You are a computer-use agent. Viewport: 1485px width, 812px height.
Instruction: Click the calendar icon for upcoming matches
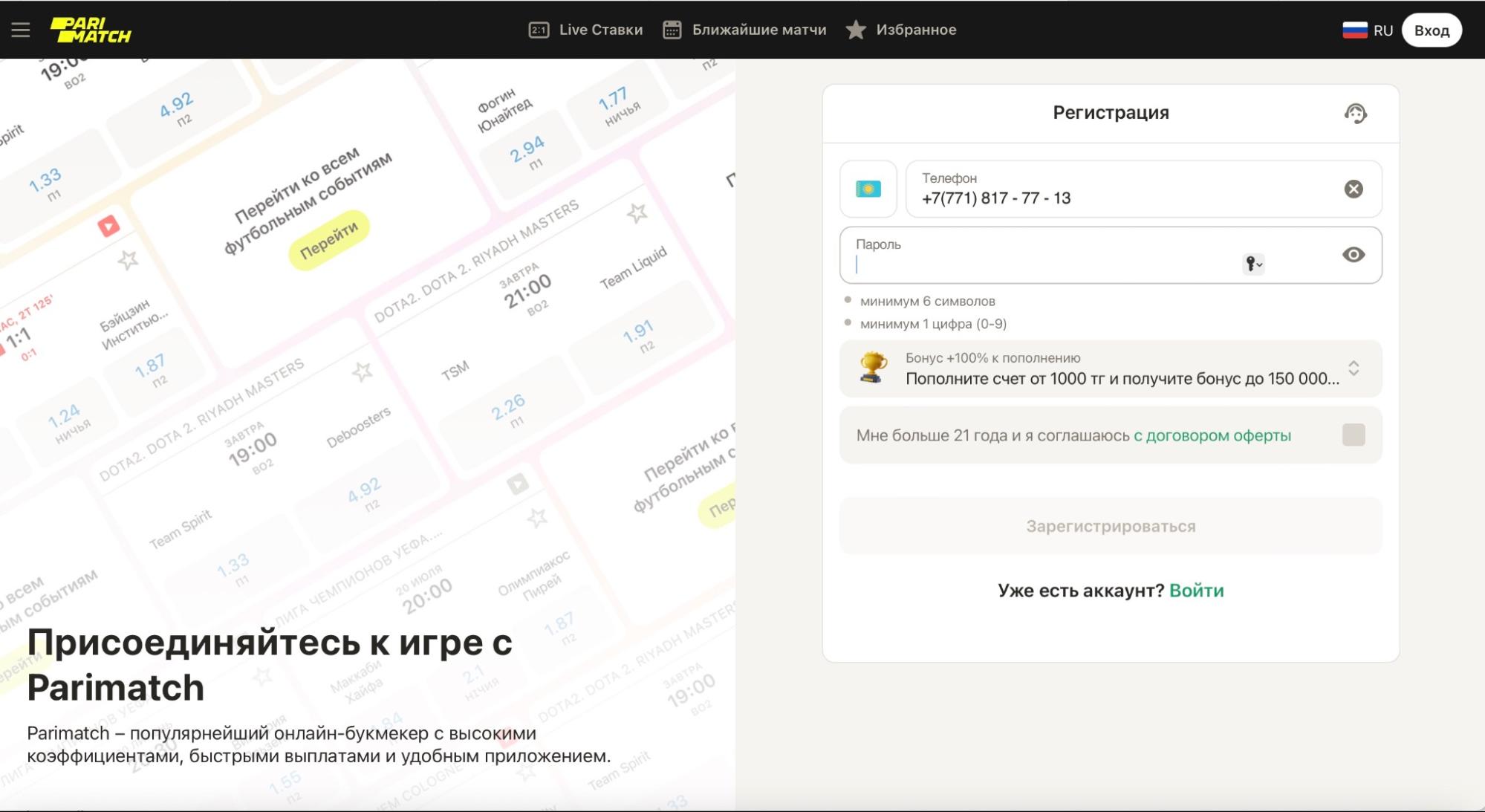(x=672, y=30)
